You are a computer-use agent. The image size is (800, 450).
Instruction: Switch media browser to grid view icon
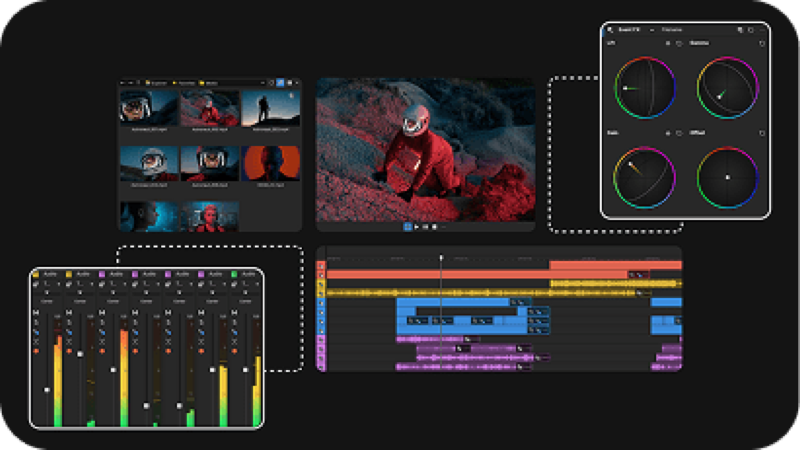click(x=289, y=83)
